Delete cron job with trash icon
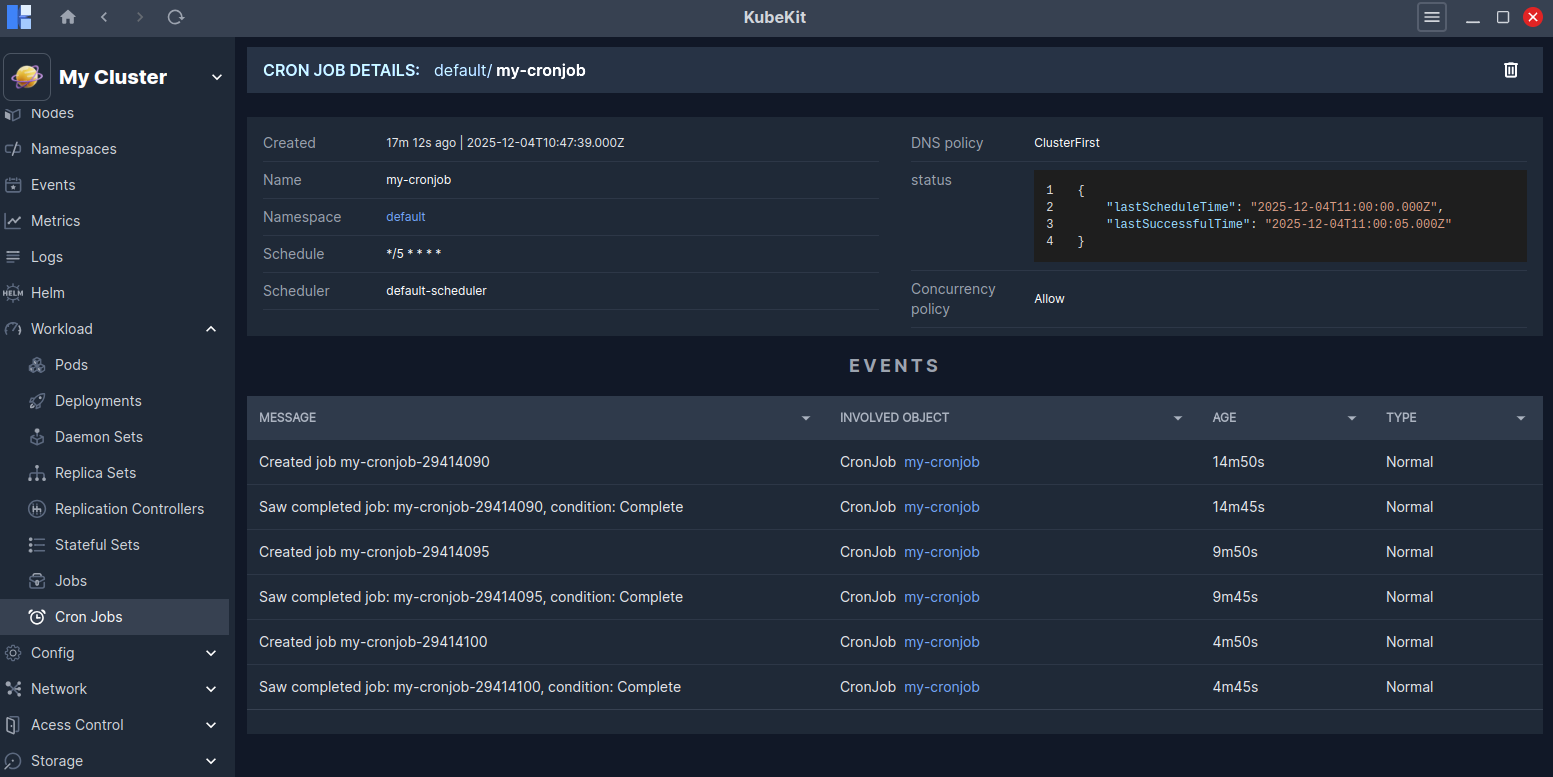1553x777 pixels. pos(1510,70)
